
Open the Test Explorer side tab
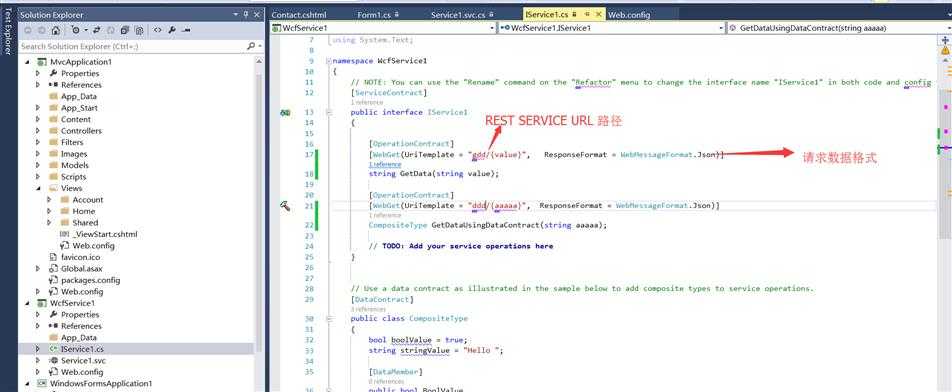(x=7, y=31)
